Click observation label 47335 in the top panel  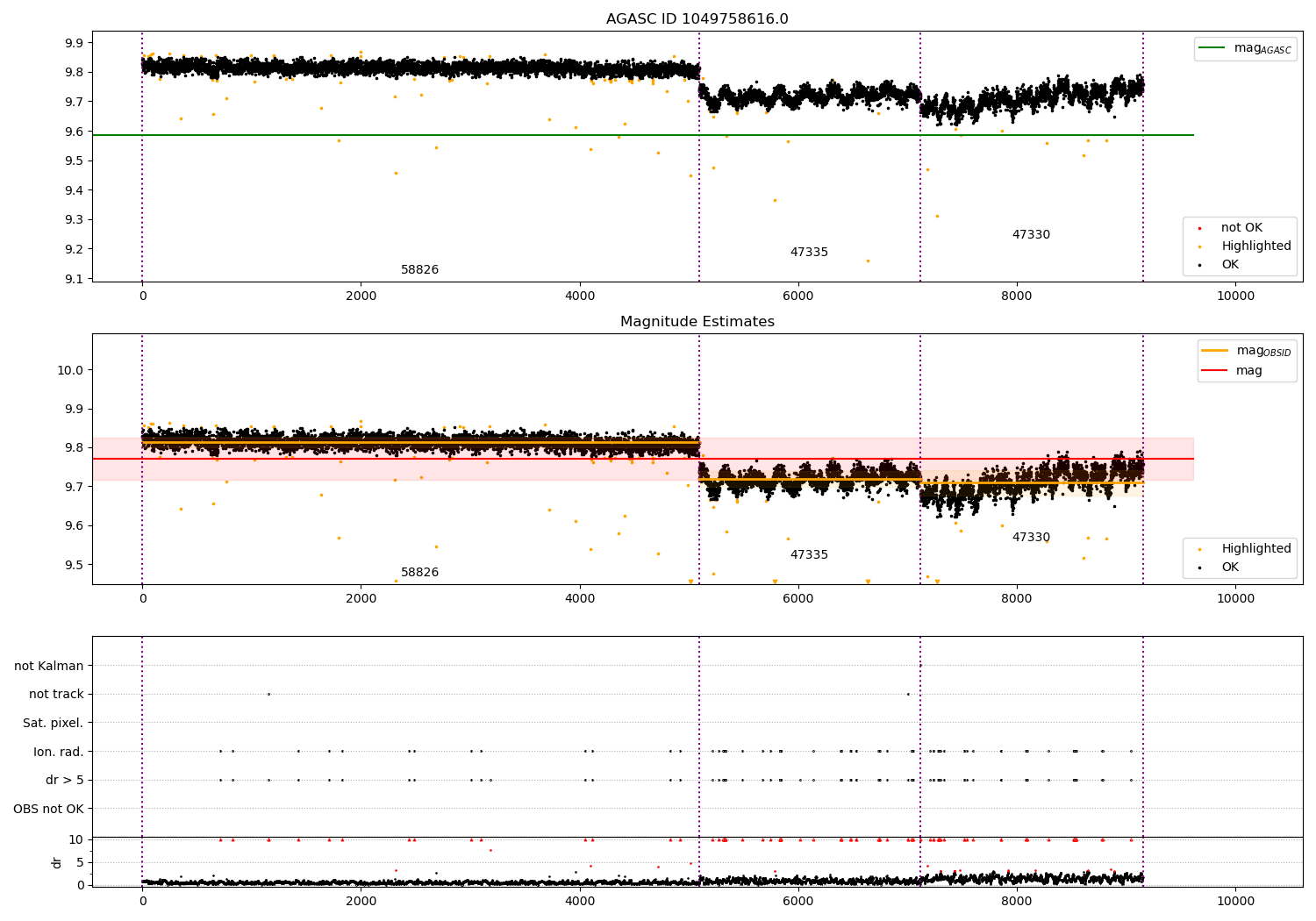(x=809, y=253)
